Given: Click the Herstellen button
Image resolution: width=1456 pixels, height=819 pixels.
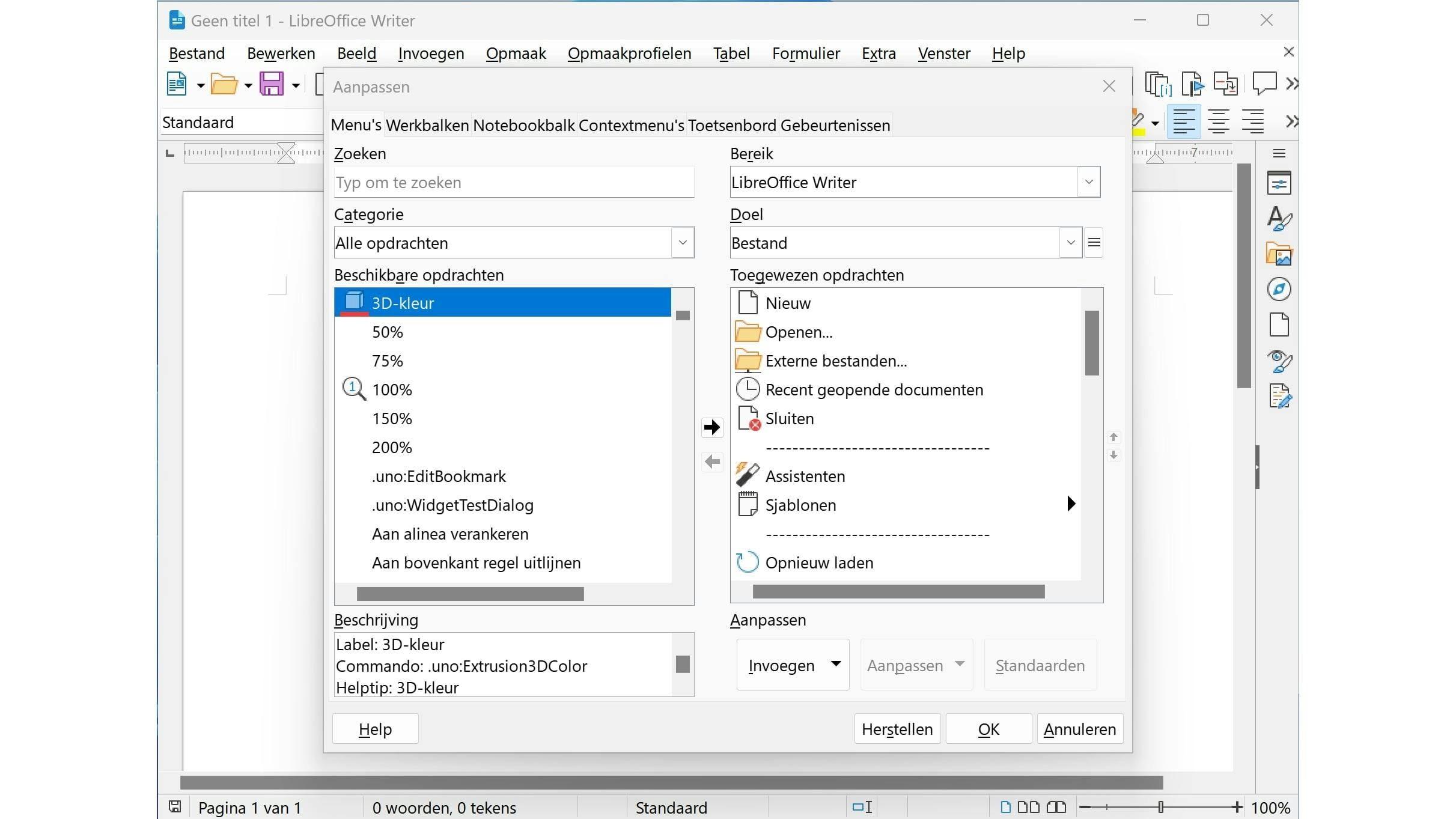Looking at the screenshot, I should [897, 729].
